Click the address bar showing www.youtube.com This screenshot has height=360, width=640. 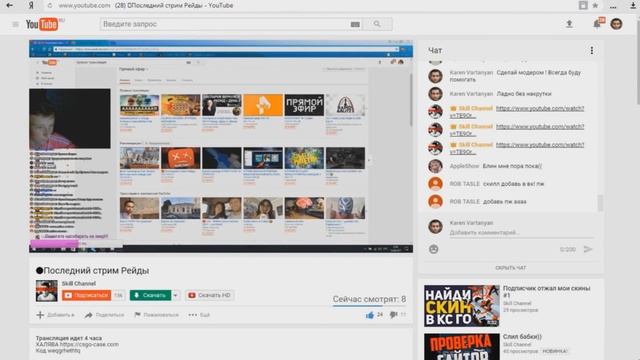pyautogui.click(x=84, y=6)
